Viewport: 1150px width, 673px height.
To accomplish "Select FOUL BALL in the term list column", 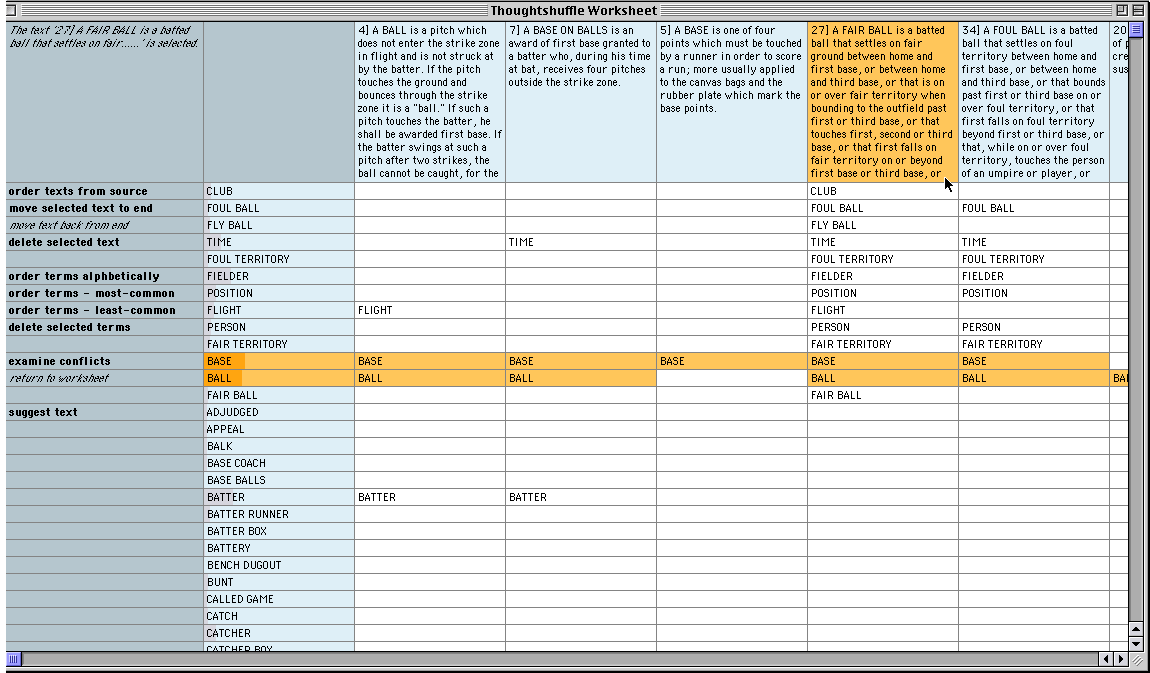I will click(279, 208).
